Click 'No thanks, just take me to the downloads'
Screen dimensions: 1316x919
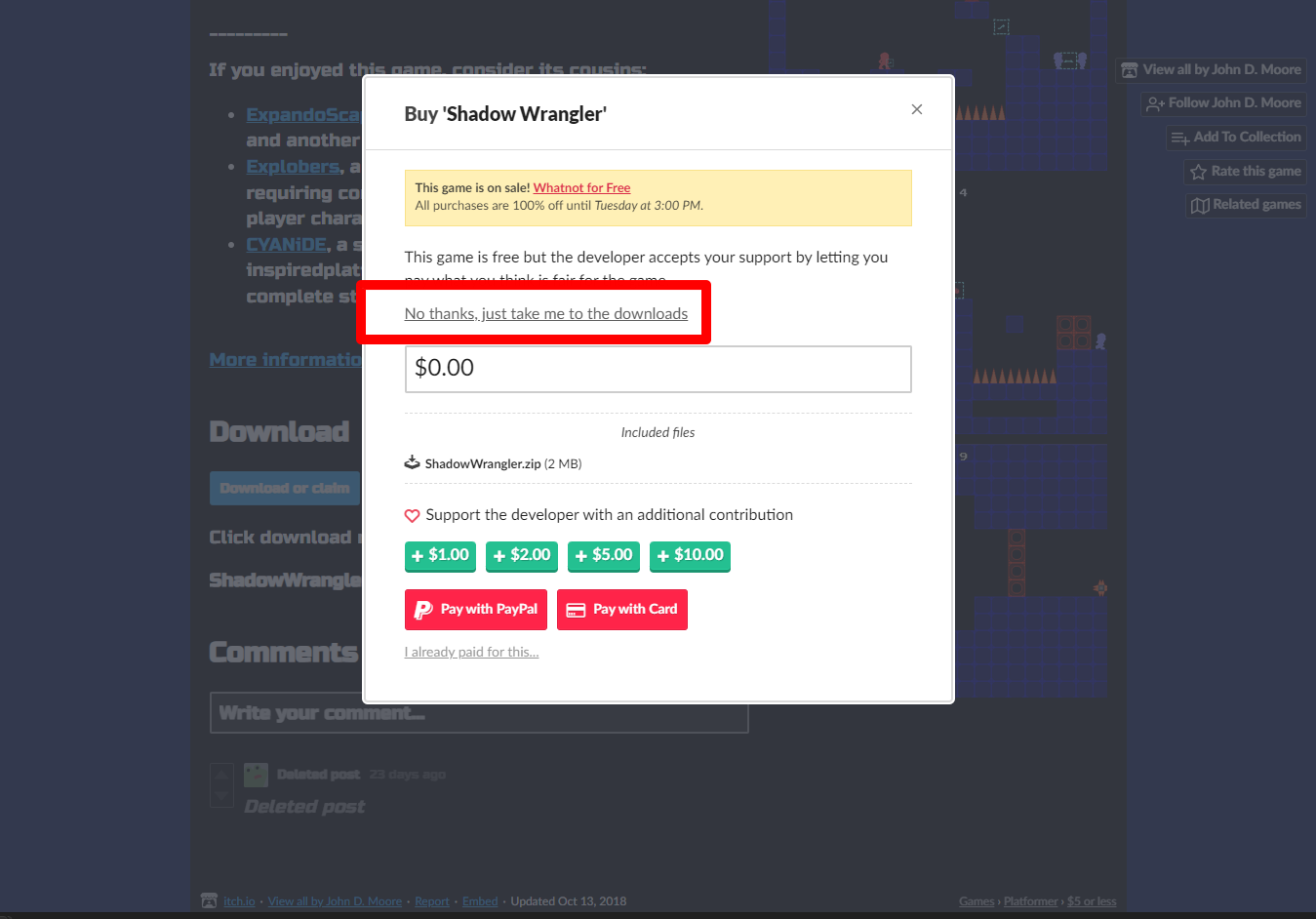[545, 313]
